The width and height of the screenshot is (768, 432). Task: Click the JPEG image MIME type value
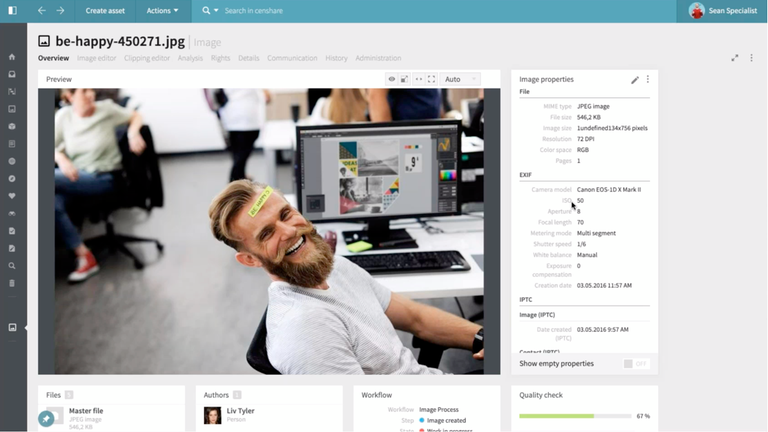click(x=593, y=106)
